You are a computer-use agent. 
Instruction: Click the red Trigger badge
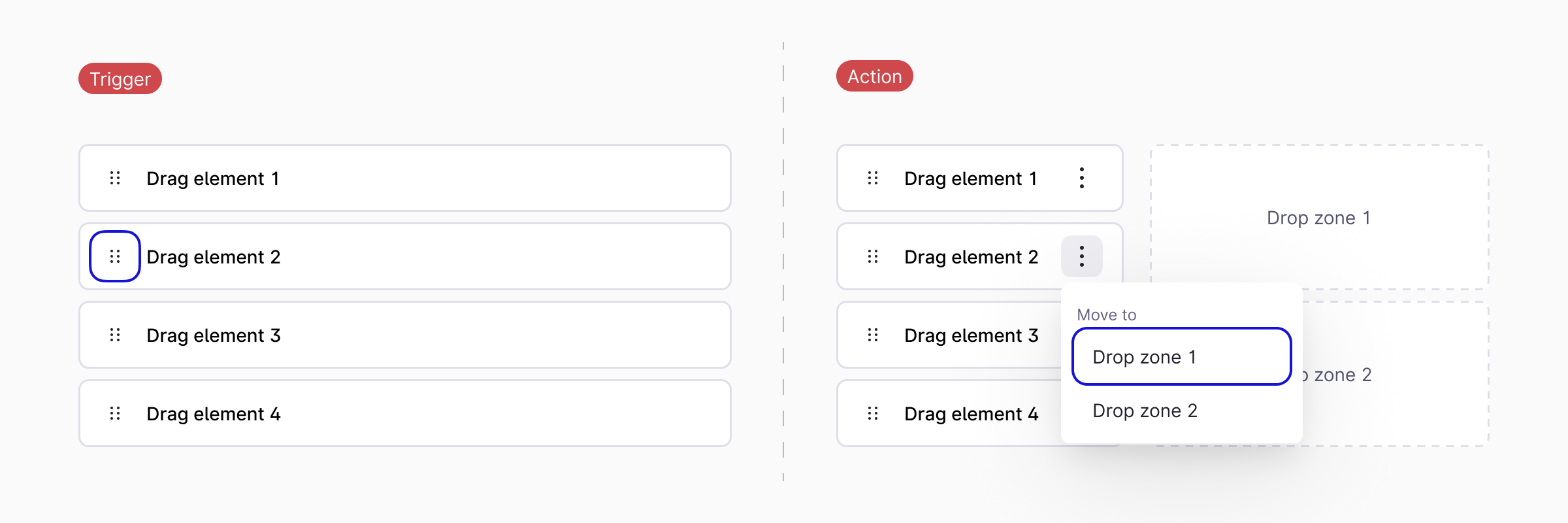[x=120, y=78]
